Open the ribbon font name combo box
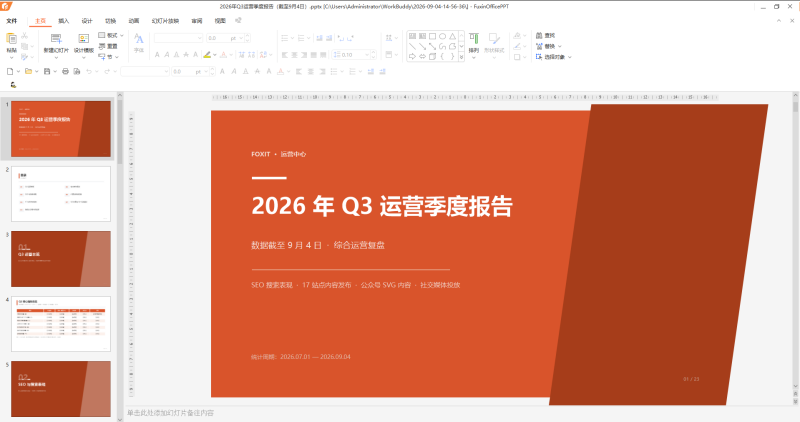Screen dimensions: 800x422 [x=179, y=38]
